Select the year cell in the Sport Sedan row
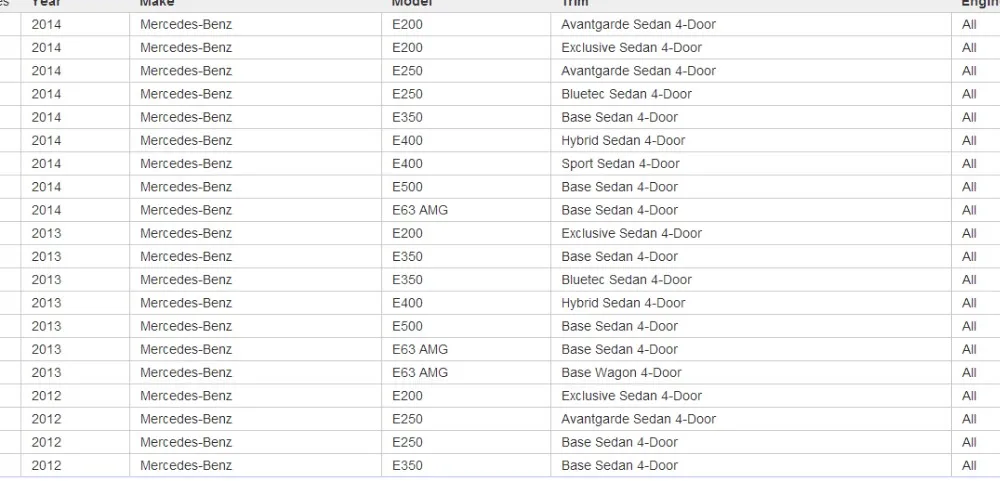The height and width of the screenshot is (481, 1000). click(x=46, y=164)
